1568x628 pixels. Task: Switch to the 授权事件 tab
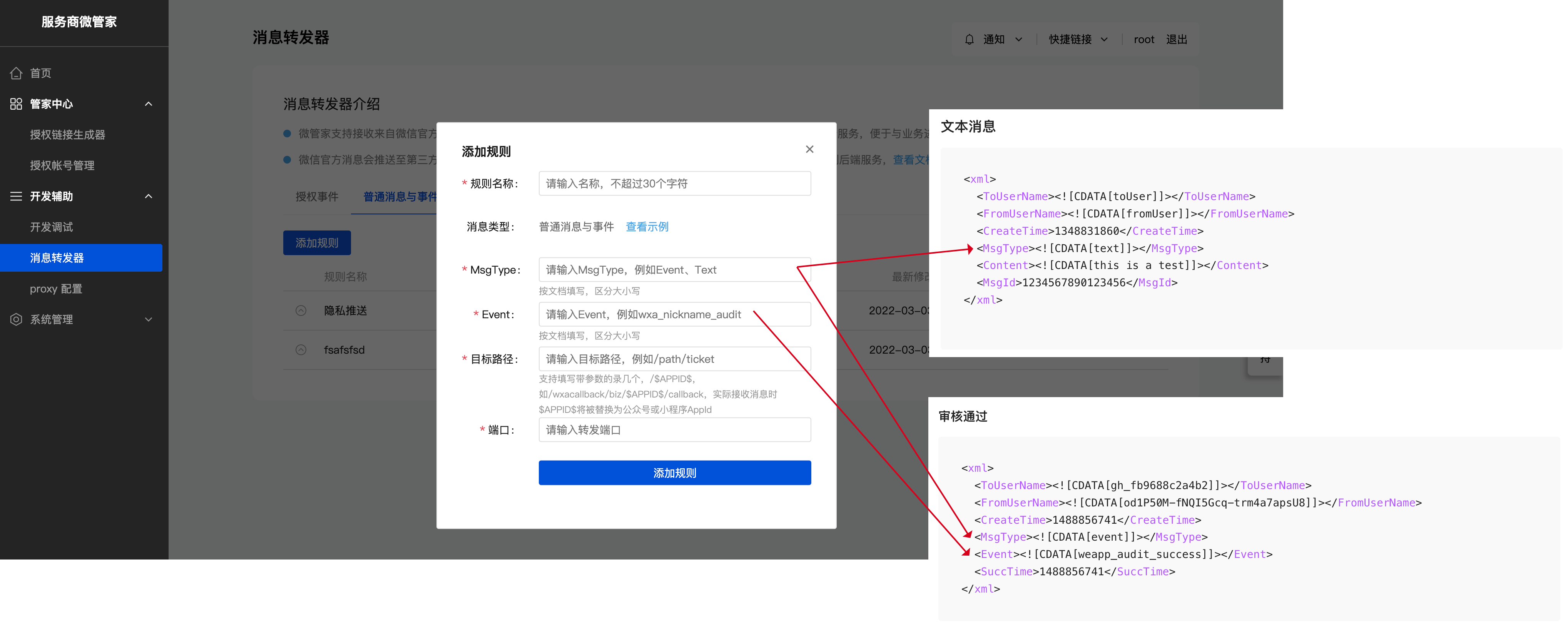pyautogui.click(x=316, y=197)
